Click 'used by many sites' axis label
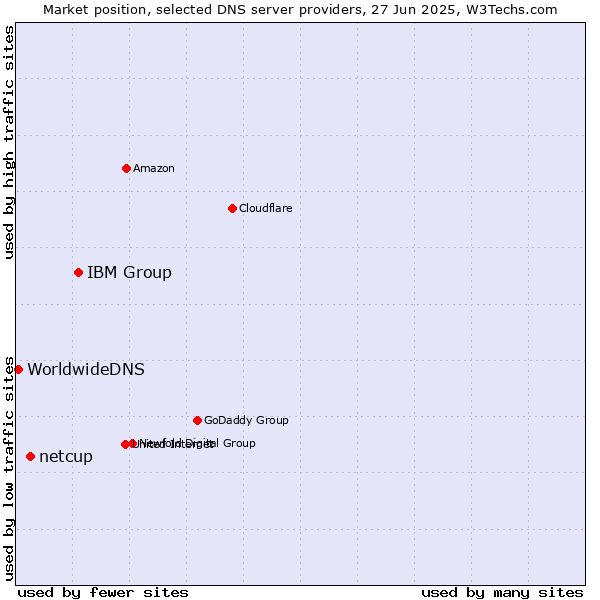The height and width of the screenshot is (600, 600). coord(502,593)
